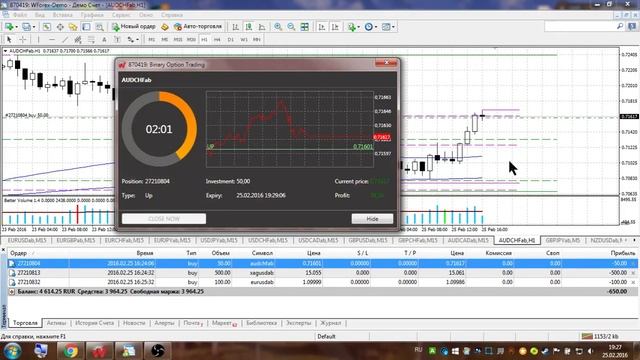Open the EURUSDab,M15 chart tab
The height and width of the screenshot is (360, 640).
27,240
